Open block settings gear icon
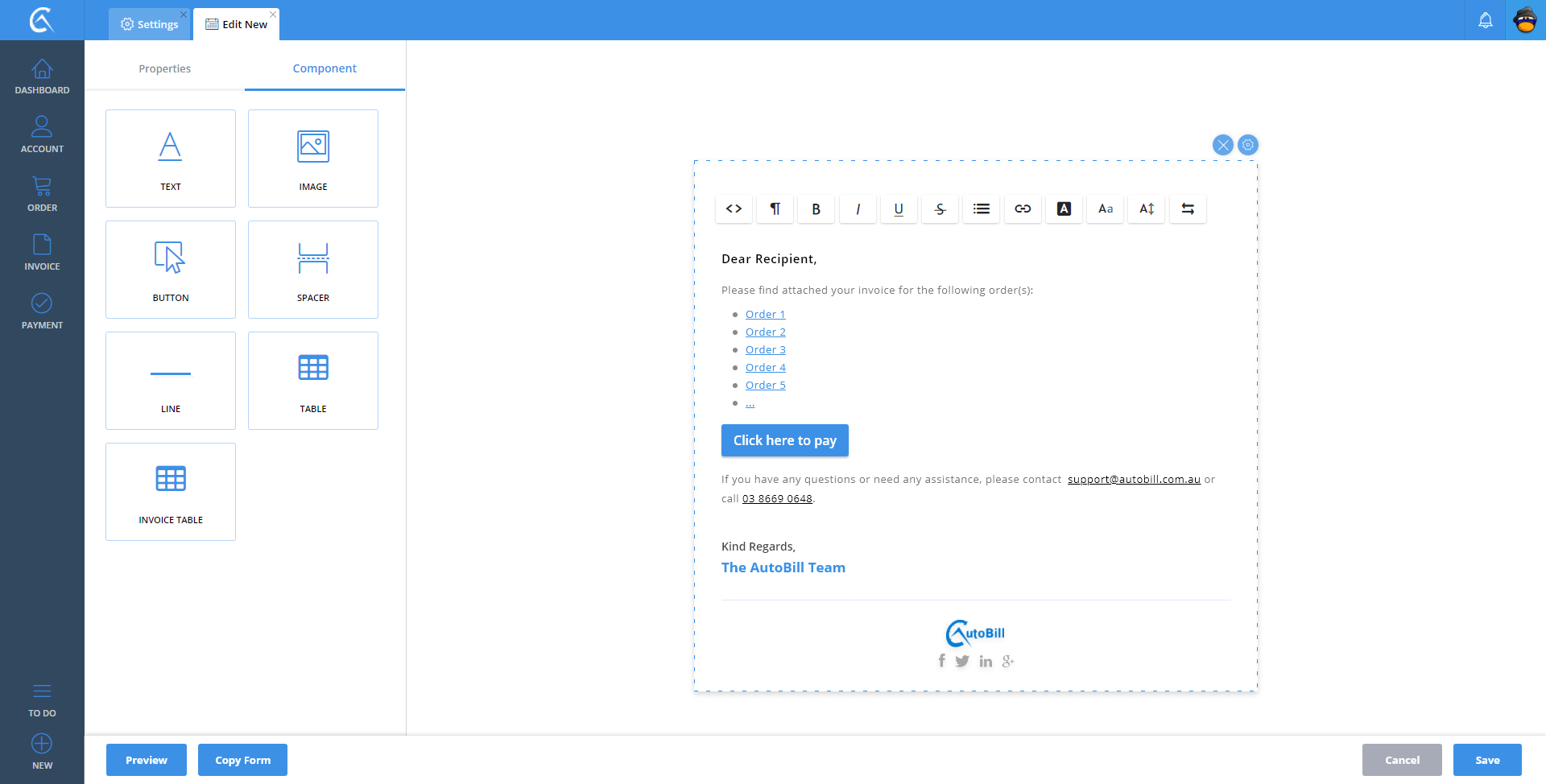Screen dimensions: 1546x784 pyautogui.click(x=1247, y=145)
